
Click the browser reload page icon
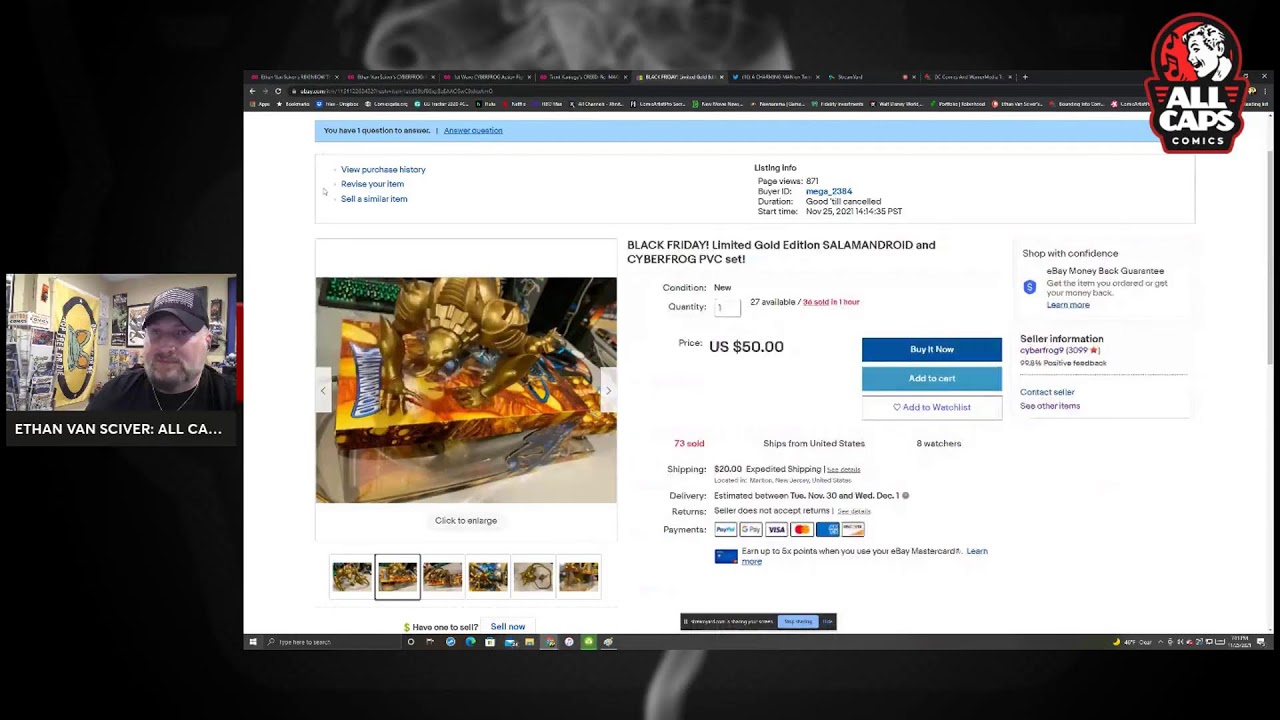tap(278, 91)
